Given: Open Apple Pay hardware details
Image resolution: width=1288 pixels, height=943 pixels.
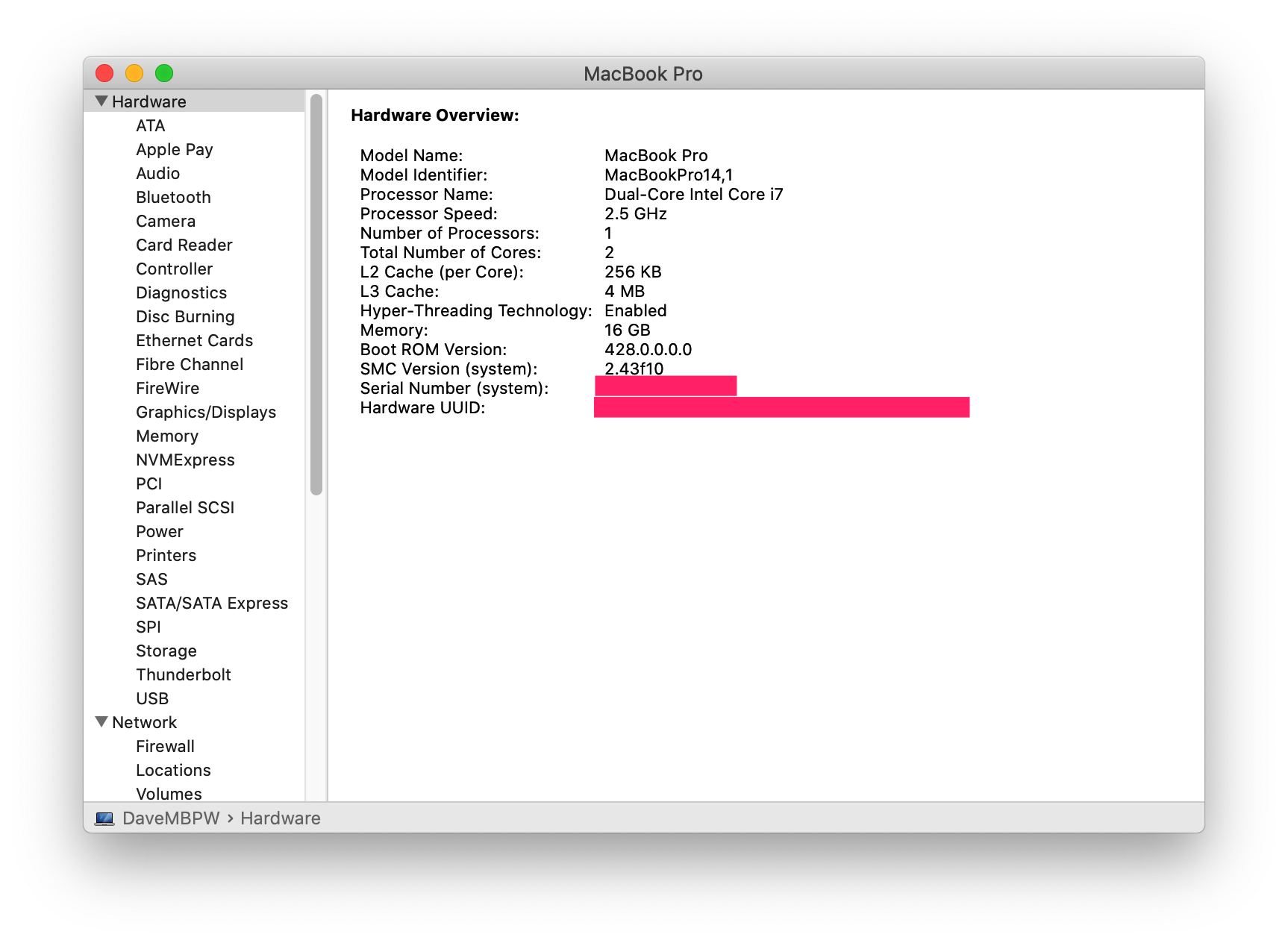Looking at the screenshot, I should 174,149.
